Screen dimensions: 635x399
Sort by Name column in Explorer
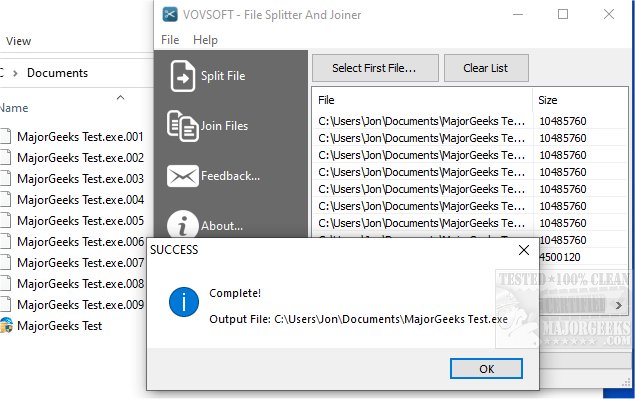click(14, 108)
